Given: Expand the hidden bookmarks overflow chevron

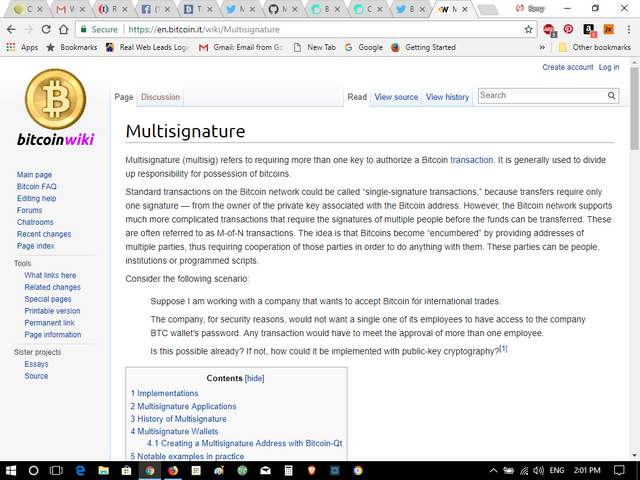Looking at the screenshot, I should pos(542,47).
